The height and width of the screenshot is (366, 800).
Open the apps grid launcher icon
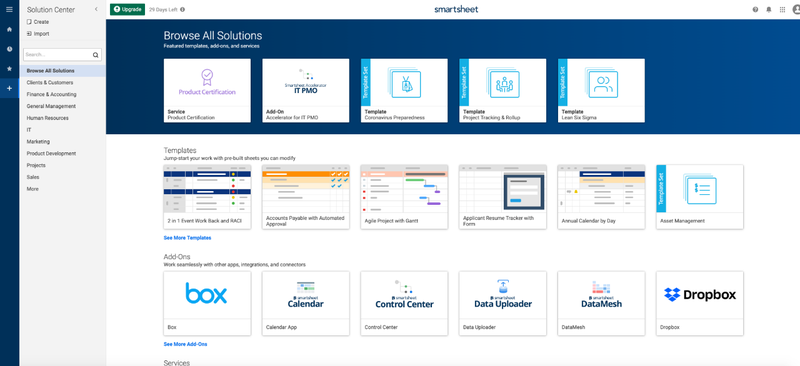coord(782,9)
